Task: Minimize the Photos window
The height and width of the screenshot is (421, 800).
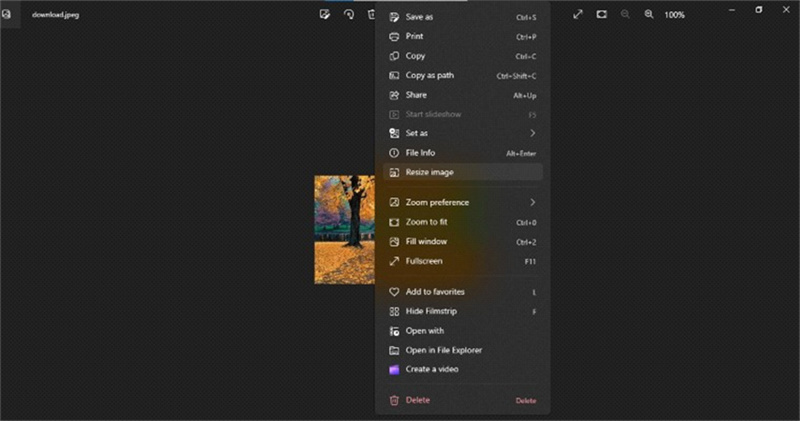Action: pyautogui.click(x=732, y=10)
